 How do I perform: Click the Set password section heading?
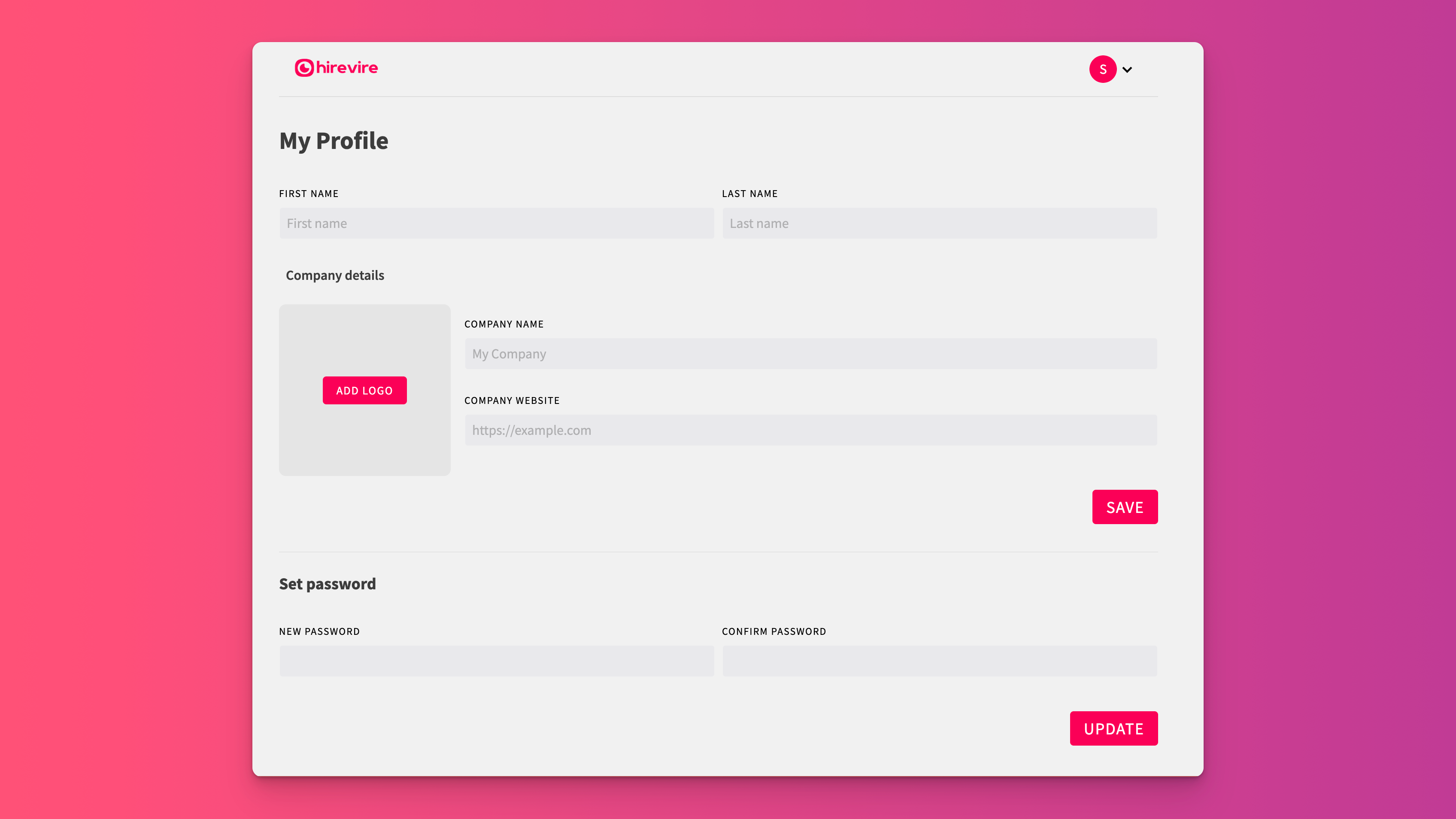tap(327, 584)
